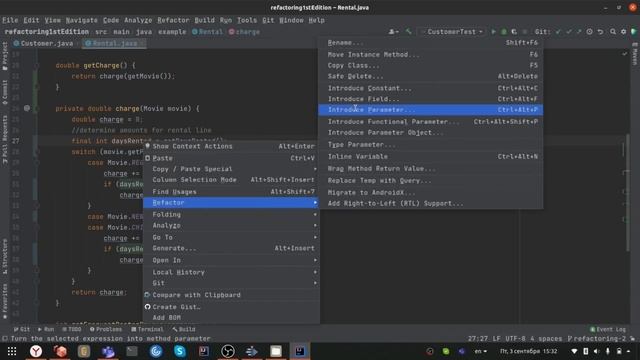This screenshot has width=640, height=360.
Task: Click breakpoint gutter marker on charge method line
Action: tap(27, 108)
